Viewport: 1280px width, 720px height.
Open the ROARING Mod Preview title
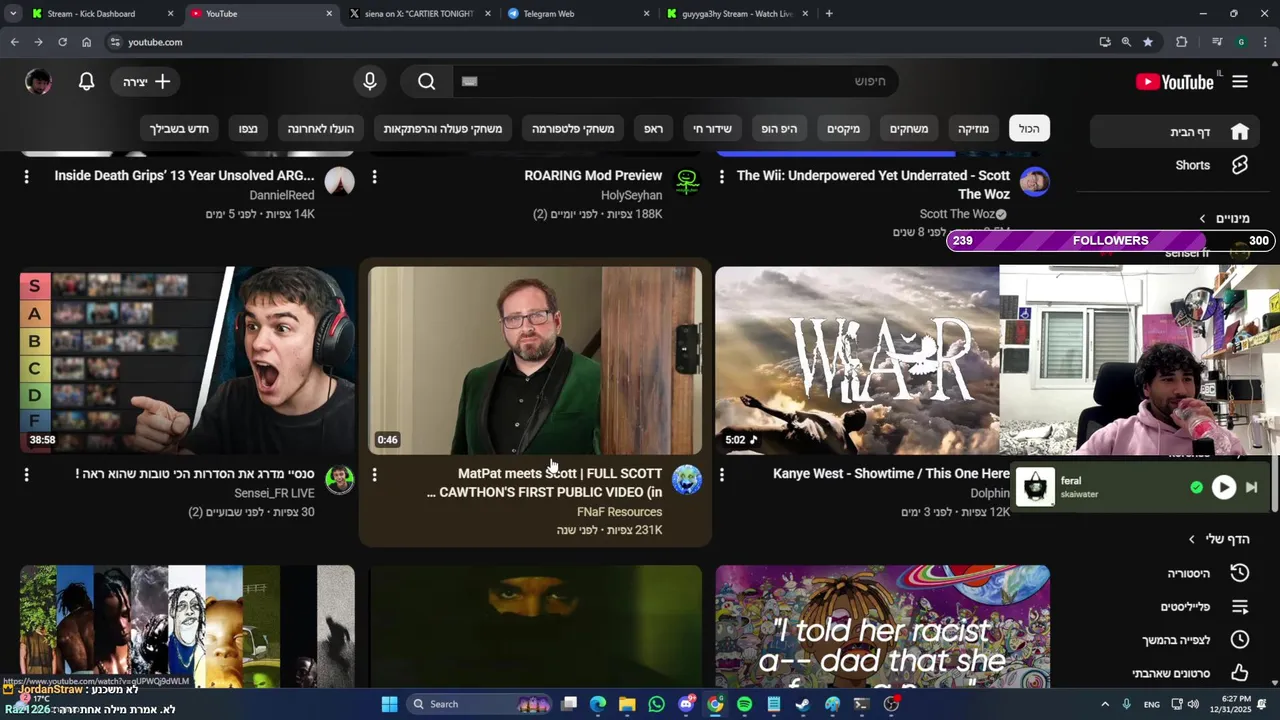click(x=593, y=175)
